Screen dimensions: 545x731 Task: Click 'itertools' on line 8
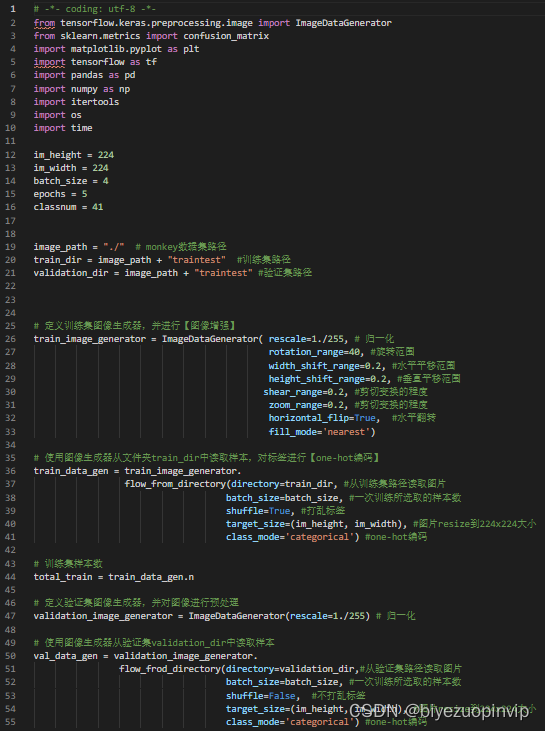point(95,102)
